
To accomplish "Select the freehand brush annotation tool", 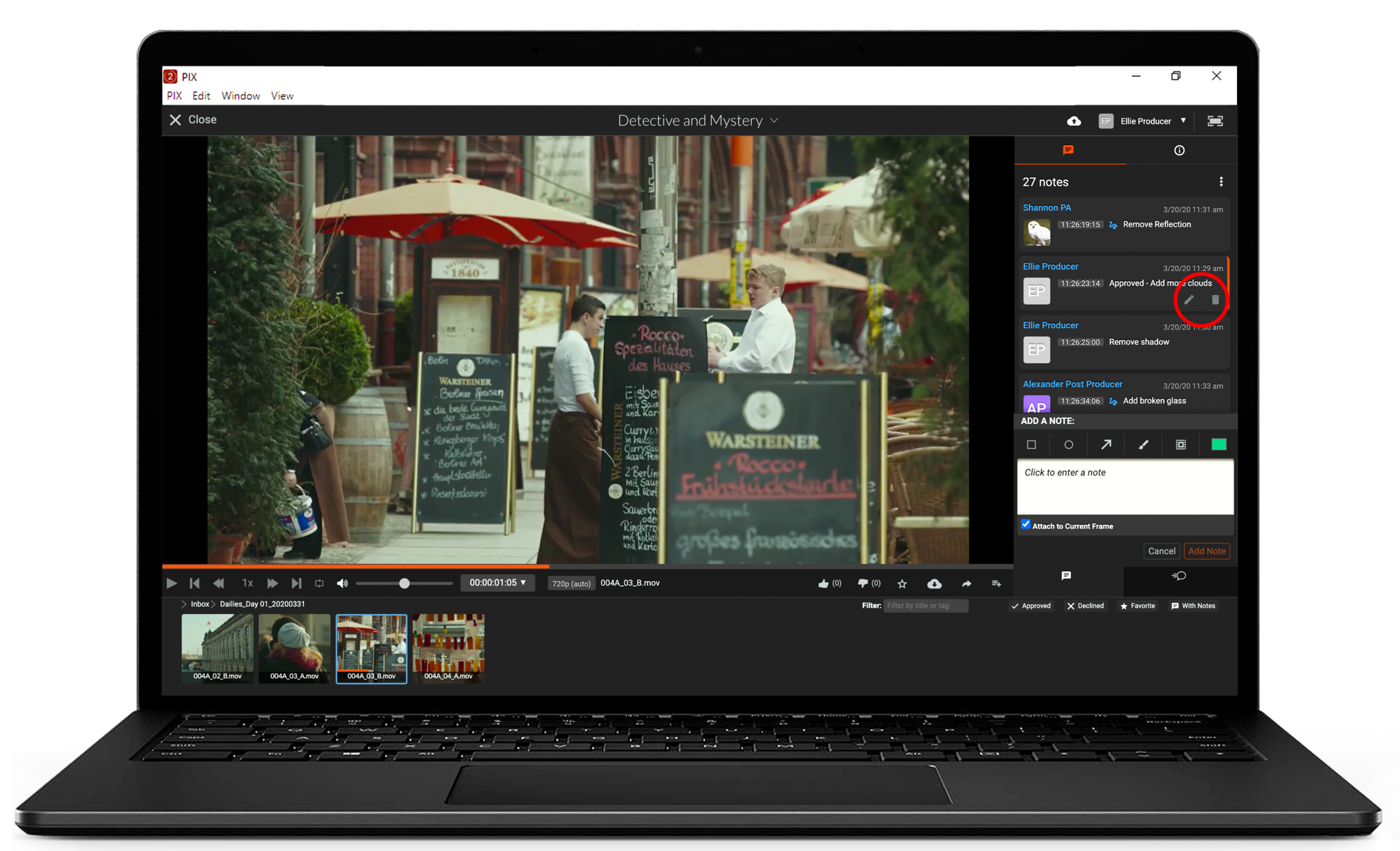I will pos(1144,445).
